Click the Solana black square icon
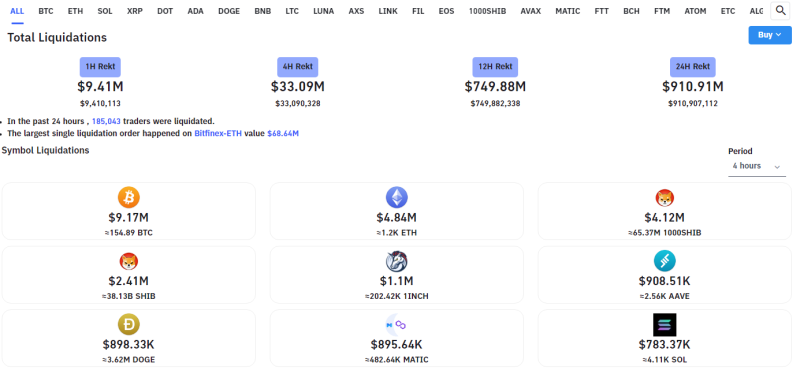800x378 pixels. [664, 324]
